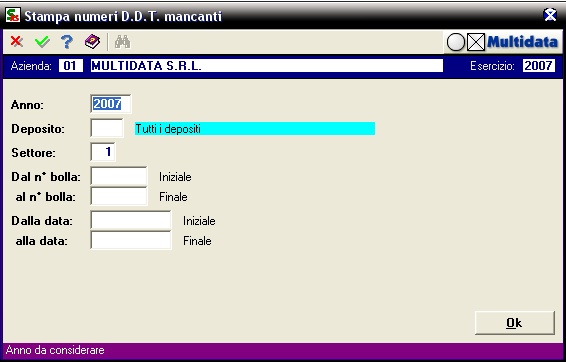Select the Settore field containing 1
Image resolution: width=566 pixels, height=362 pixels.
(103, 152)
